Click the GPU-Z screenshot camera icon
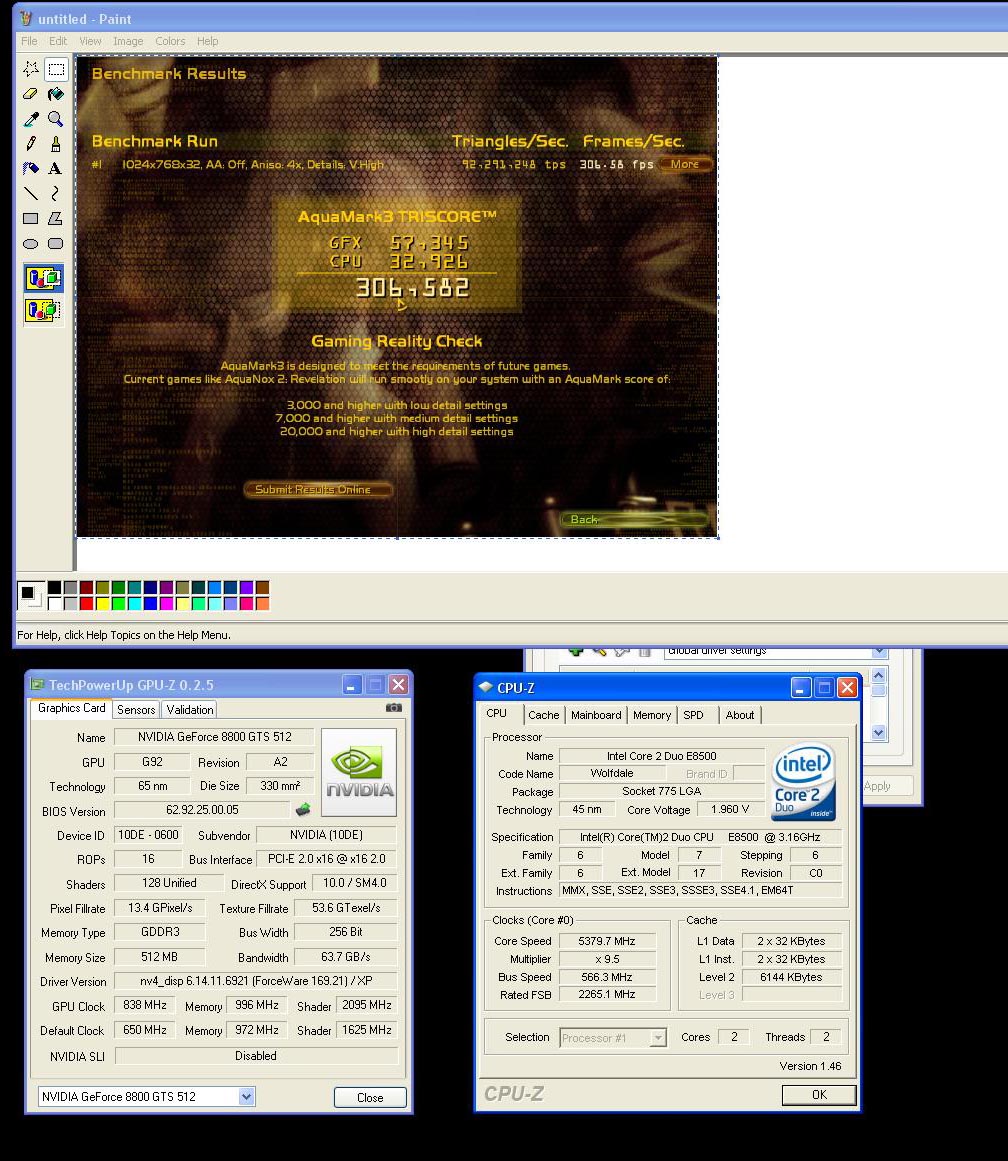Image resolution: width=1008 pixels, height=1161 pixels. (394, 708)
